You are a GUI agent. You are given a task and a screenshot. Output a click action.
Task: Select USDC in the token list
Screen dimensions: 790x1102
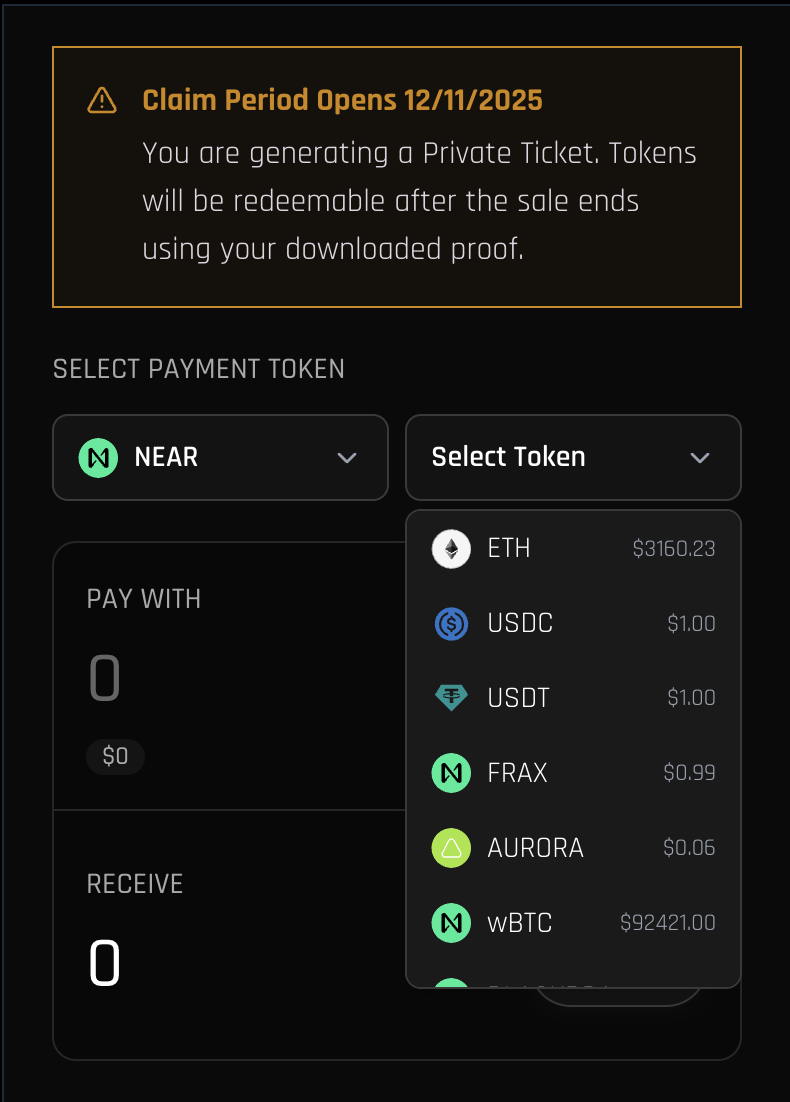click(573, 624)
